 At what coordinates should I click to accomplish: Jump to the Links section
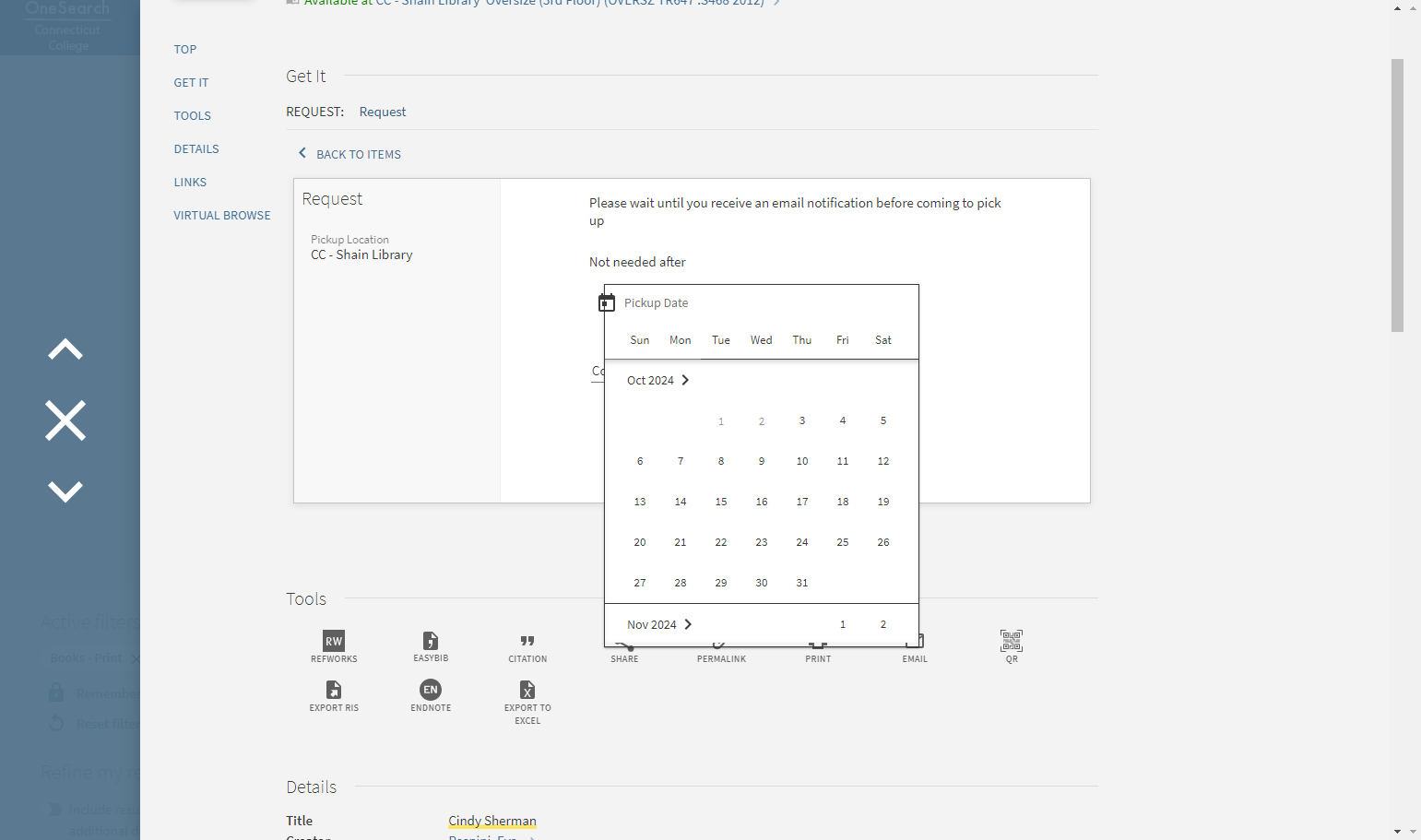point(190,183)
